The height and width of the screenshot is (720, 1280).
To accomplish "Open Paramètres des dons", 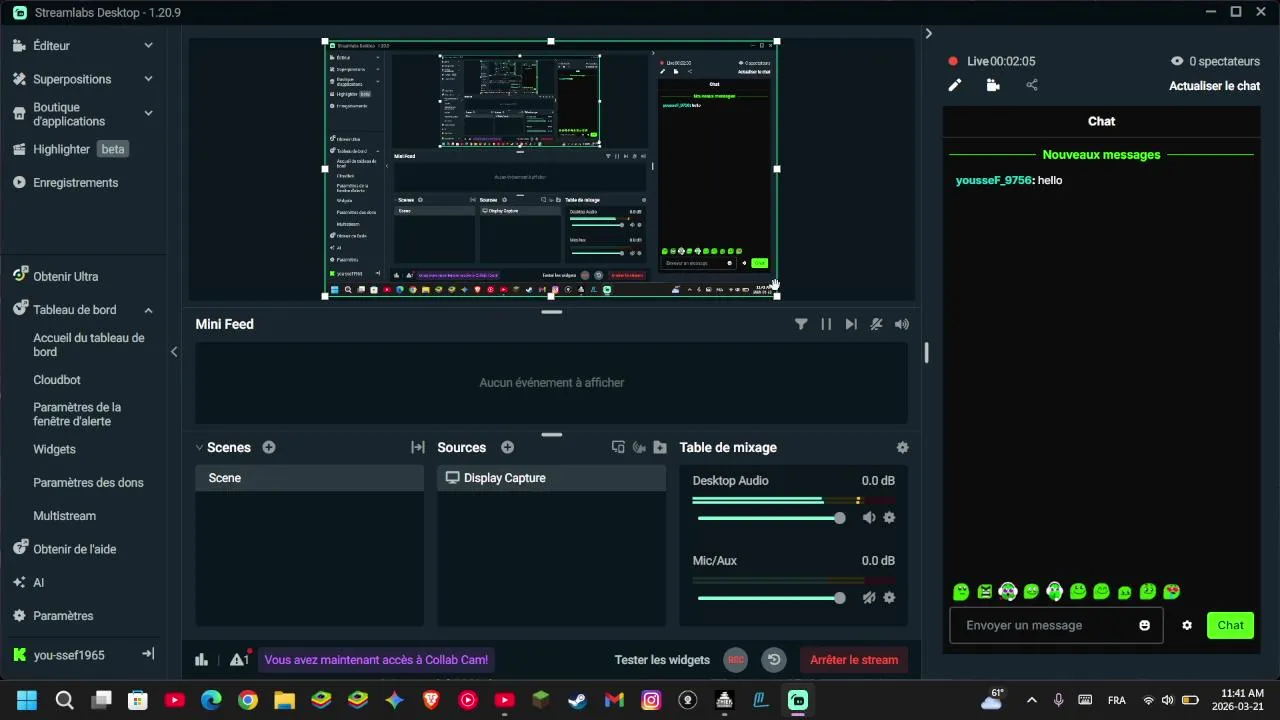I will [88, 483].
